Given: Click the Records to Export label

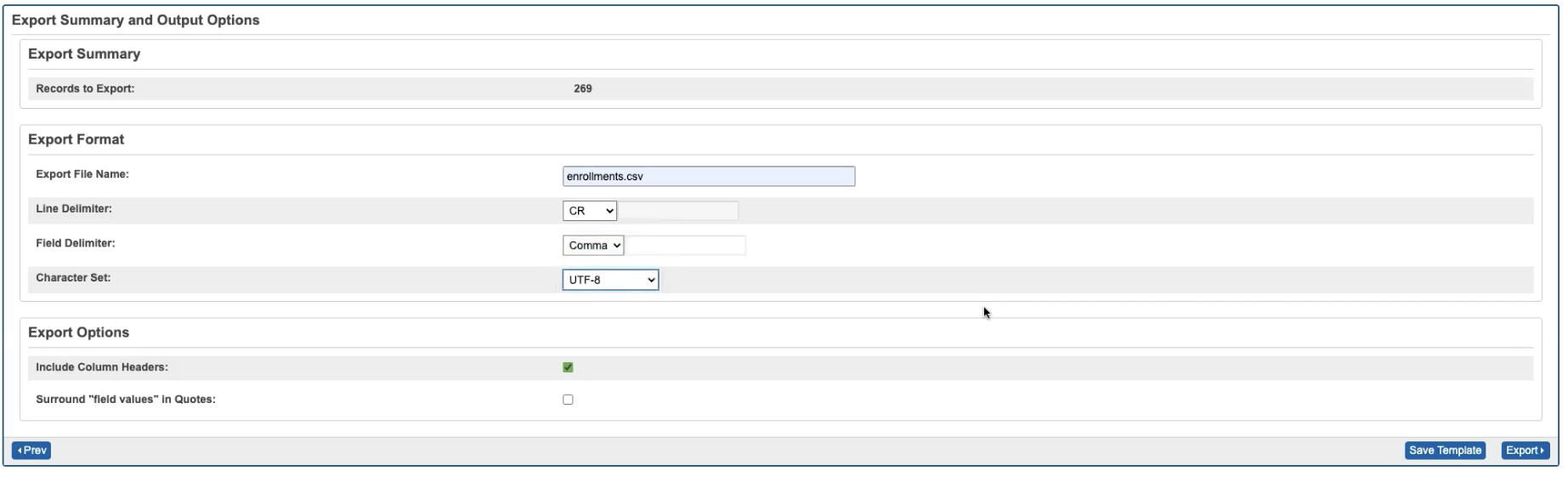Looking at the screenshot, I should pyautogui.click(x=85, y=88).
